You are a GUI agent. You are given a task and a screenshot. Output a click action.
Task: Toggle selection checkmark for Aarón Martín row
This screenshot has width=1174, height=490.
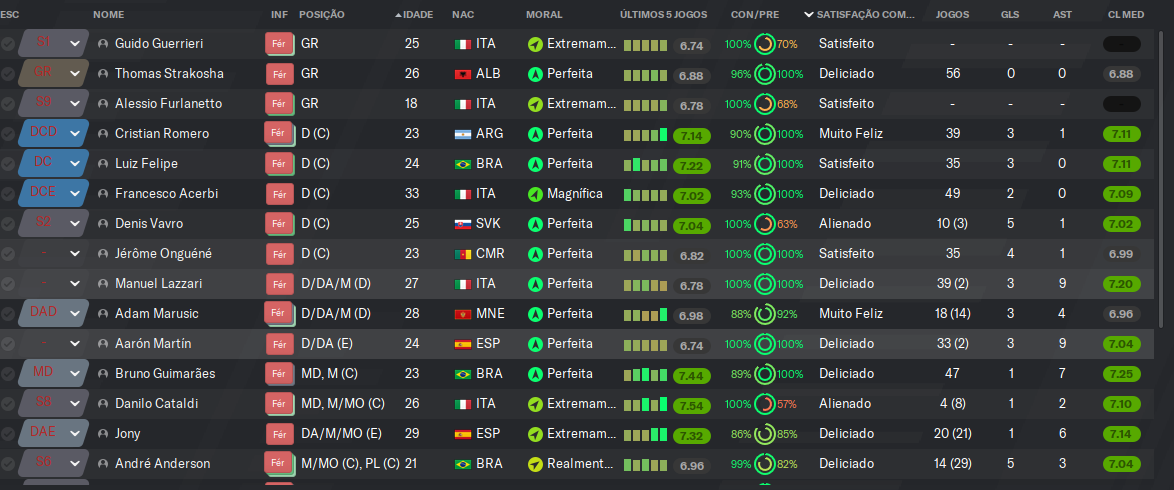coord(7,344)
